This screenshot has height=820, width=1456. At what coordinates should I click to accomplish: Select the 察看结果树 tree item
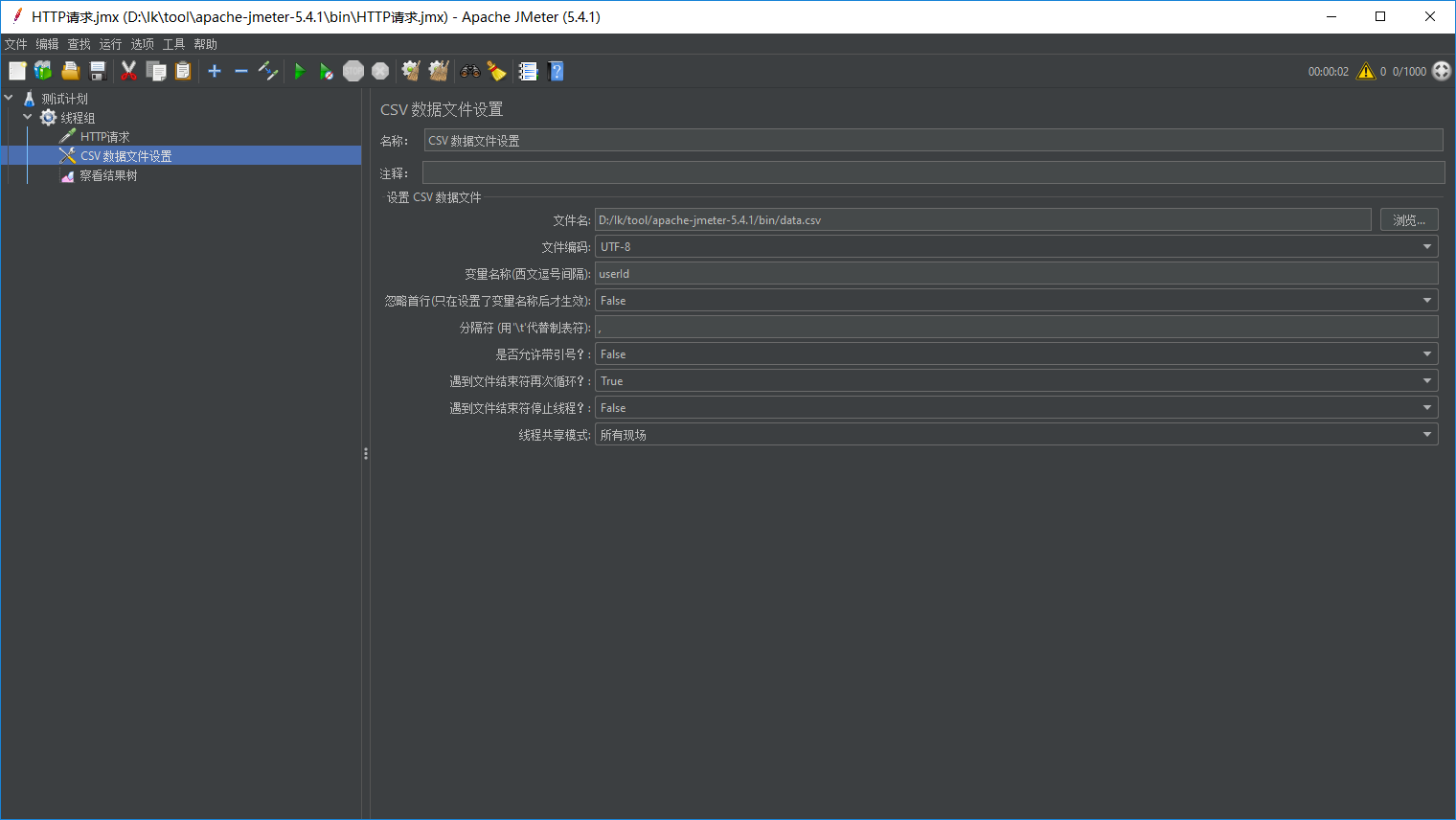click(108, 175)
